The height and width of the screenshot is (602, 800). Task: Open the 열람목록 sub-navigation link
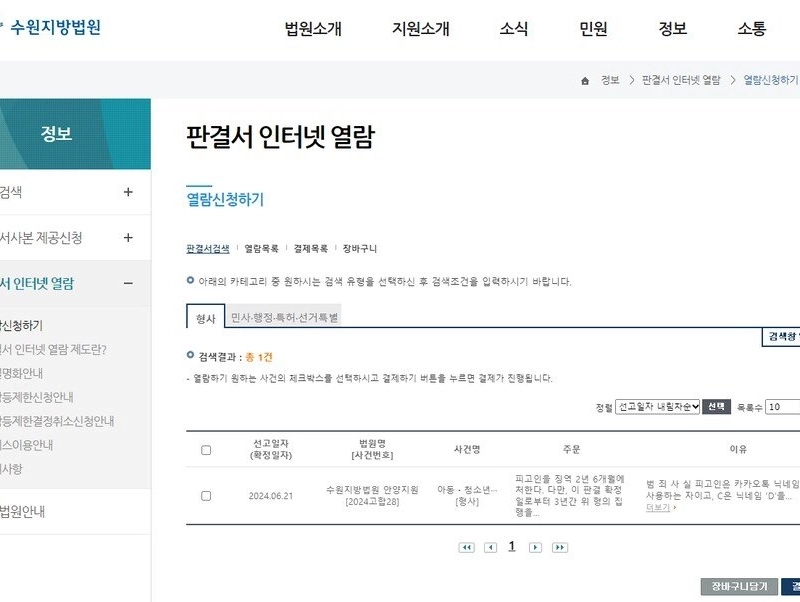coord(261,248)
